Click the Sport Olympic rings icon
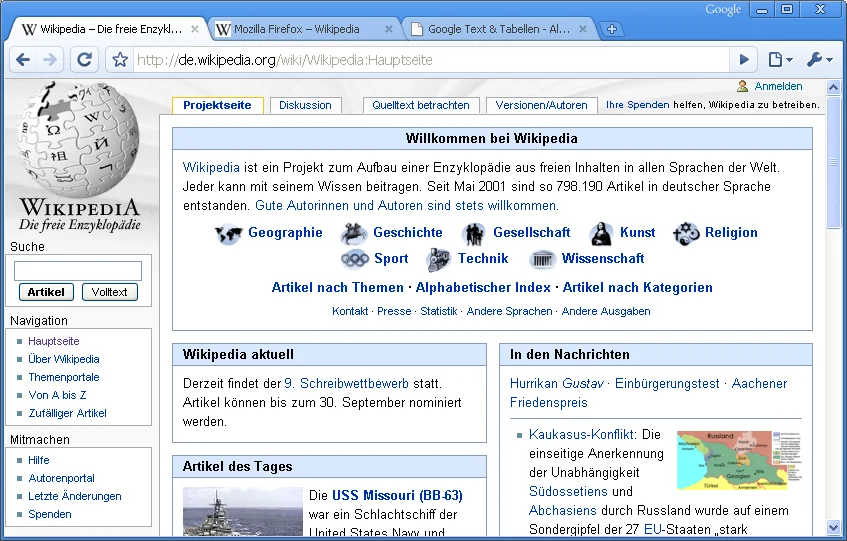Image resolution: width=847 pixels, height=541 pixels. [355, 260]
